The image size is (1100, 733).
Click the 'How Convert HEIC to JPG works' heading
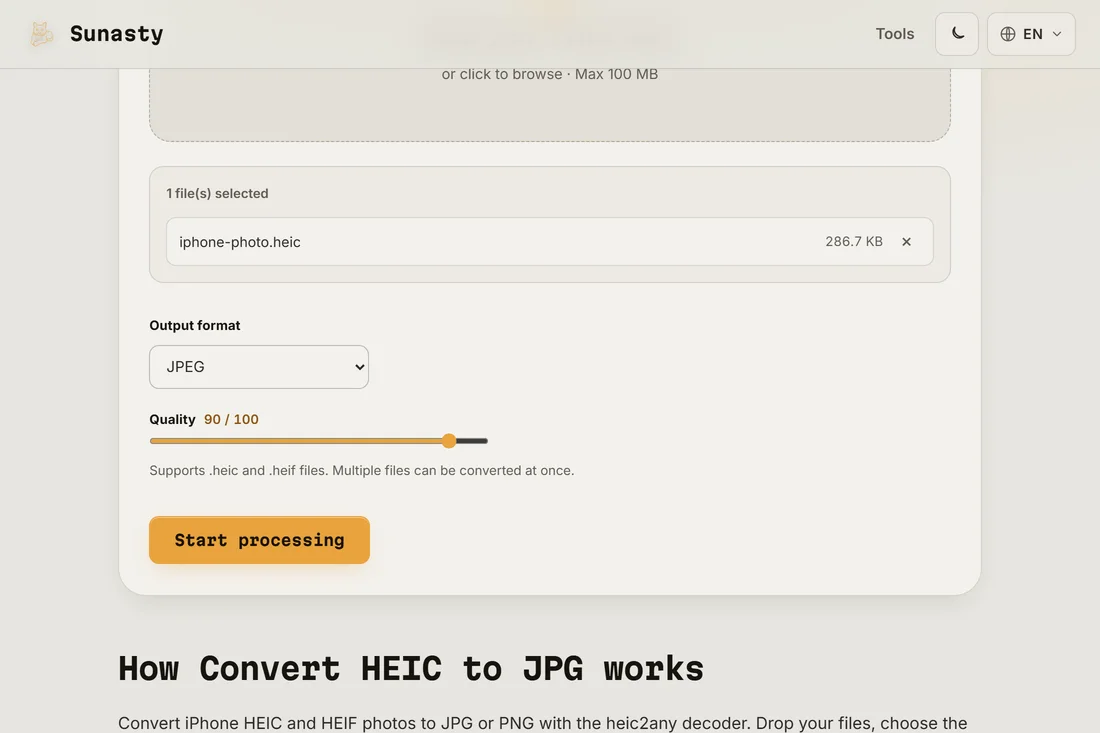(x=410, y=668)
